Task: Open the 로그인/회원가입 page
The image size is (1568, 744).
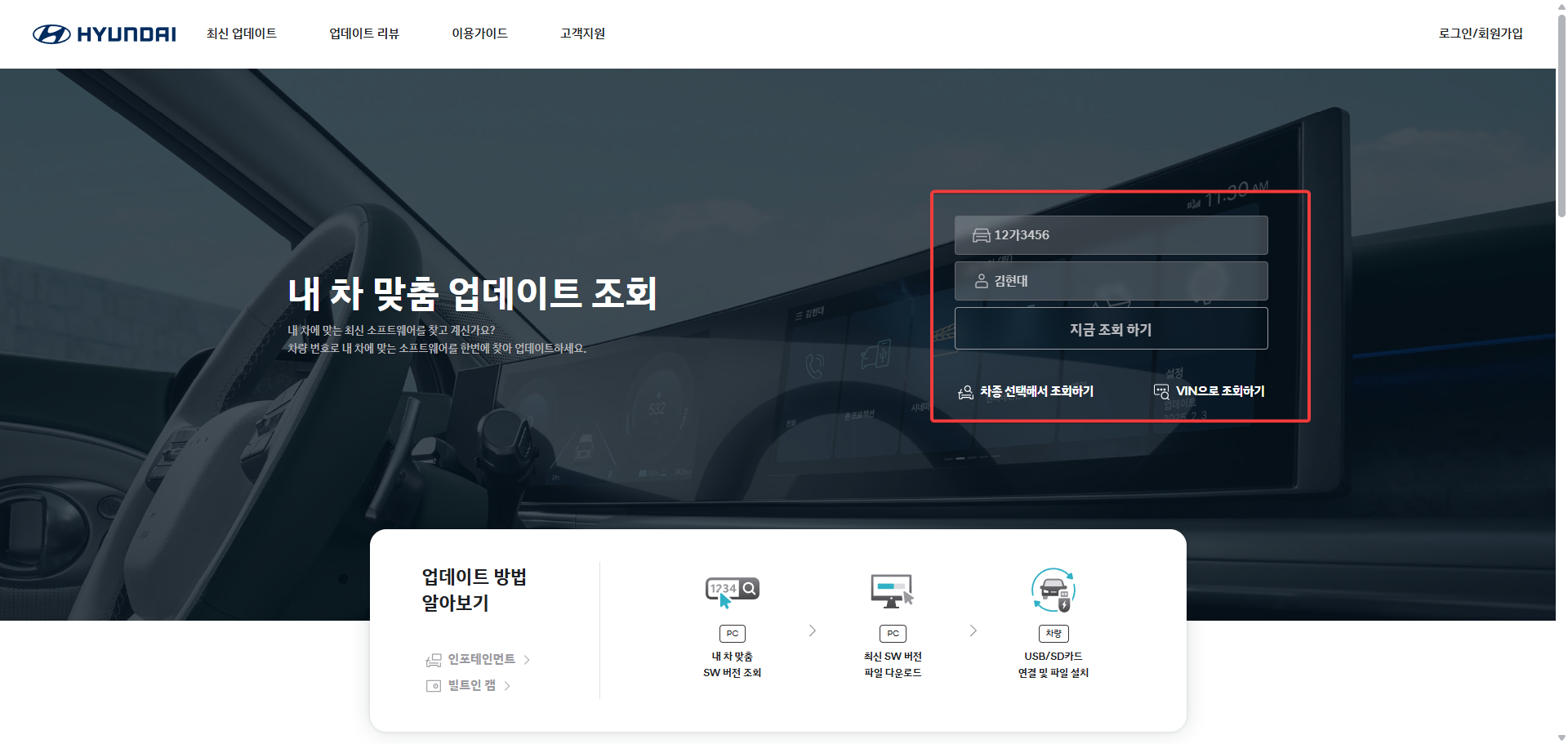Action: [x=1481, y=33]
